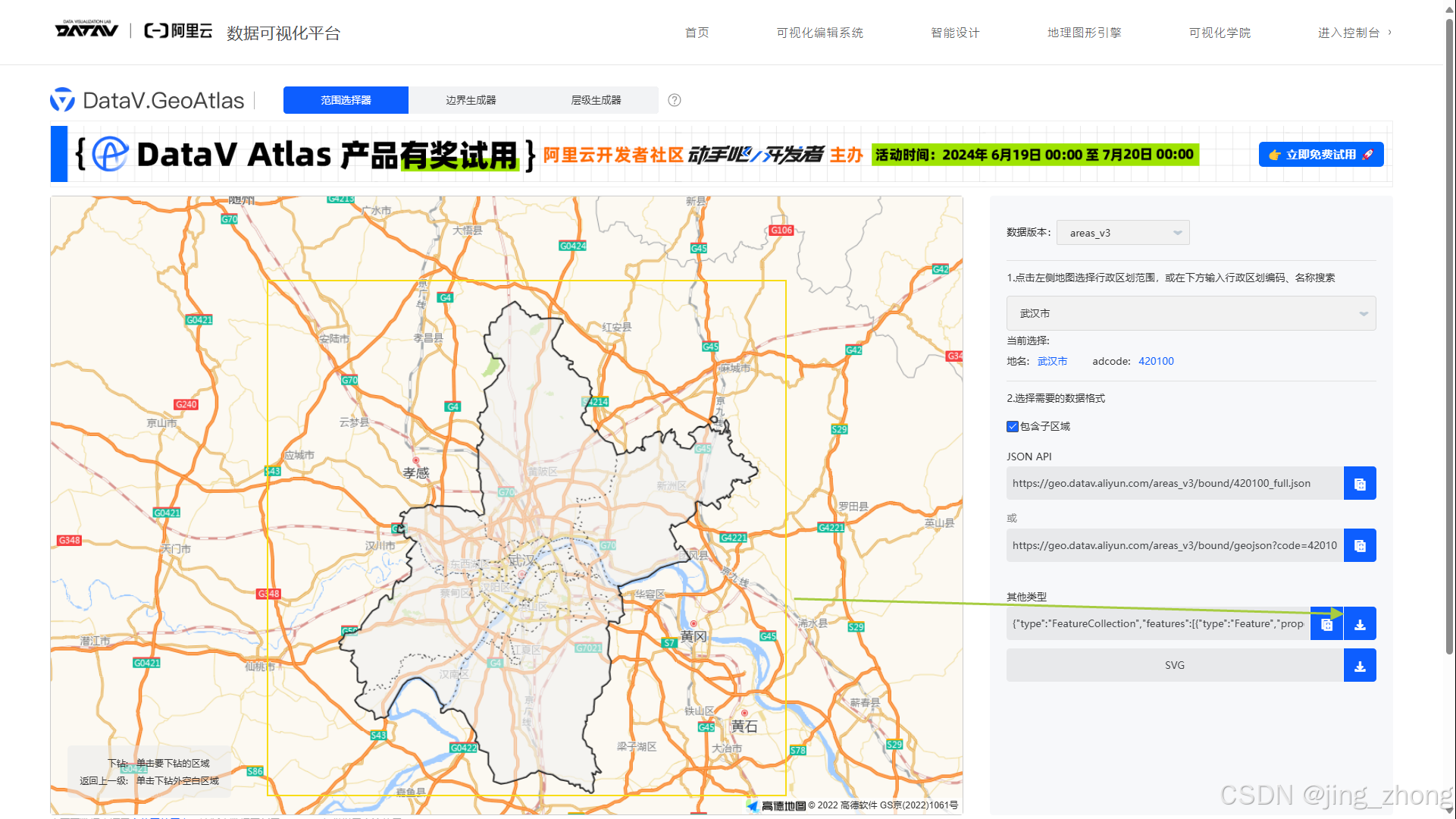This screenshot has height=819, width=1456.
Task: Click 进入控制台 link
Action: pos(1348,33)
